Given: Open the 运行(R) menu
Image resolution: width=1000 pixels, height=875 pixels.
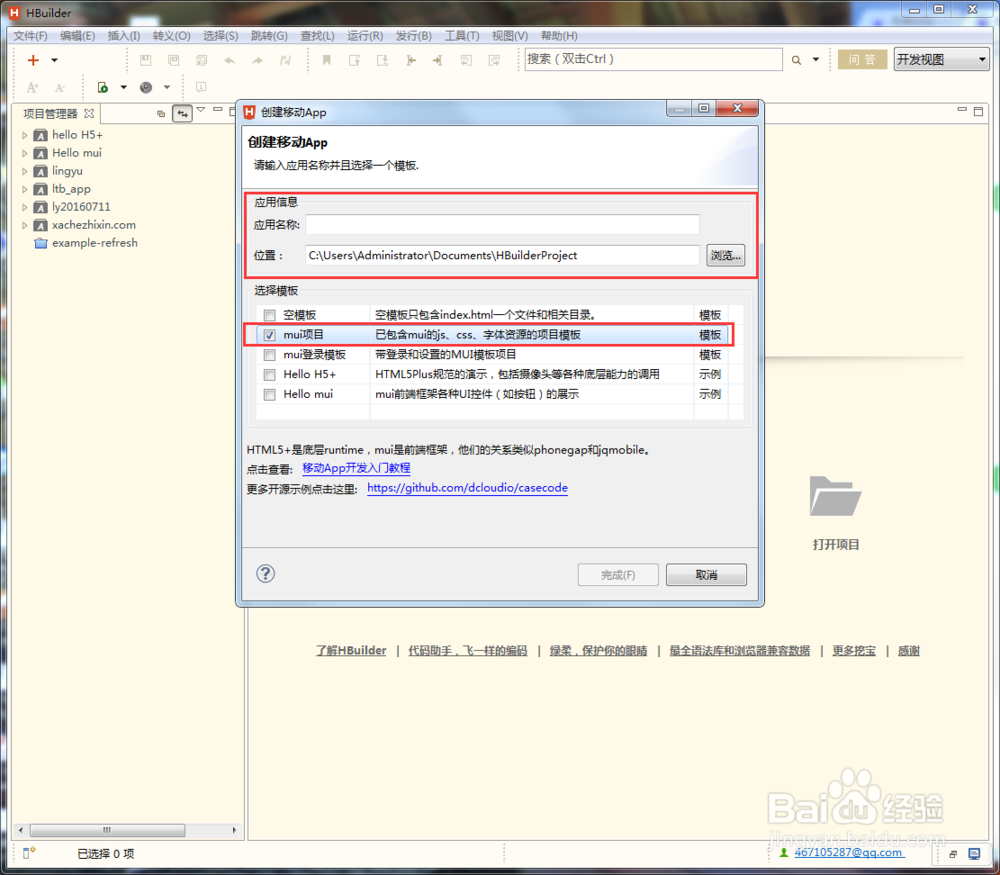Looking at the screenshot, I should point(365,36).
